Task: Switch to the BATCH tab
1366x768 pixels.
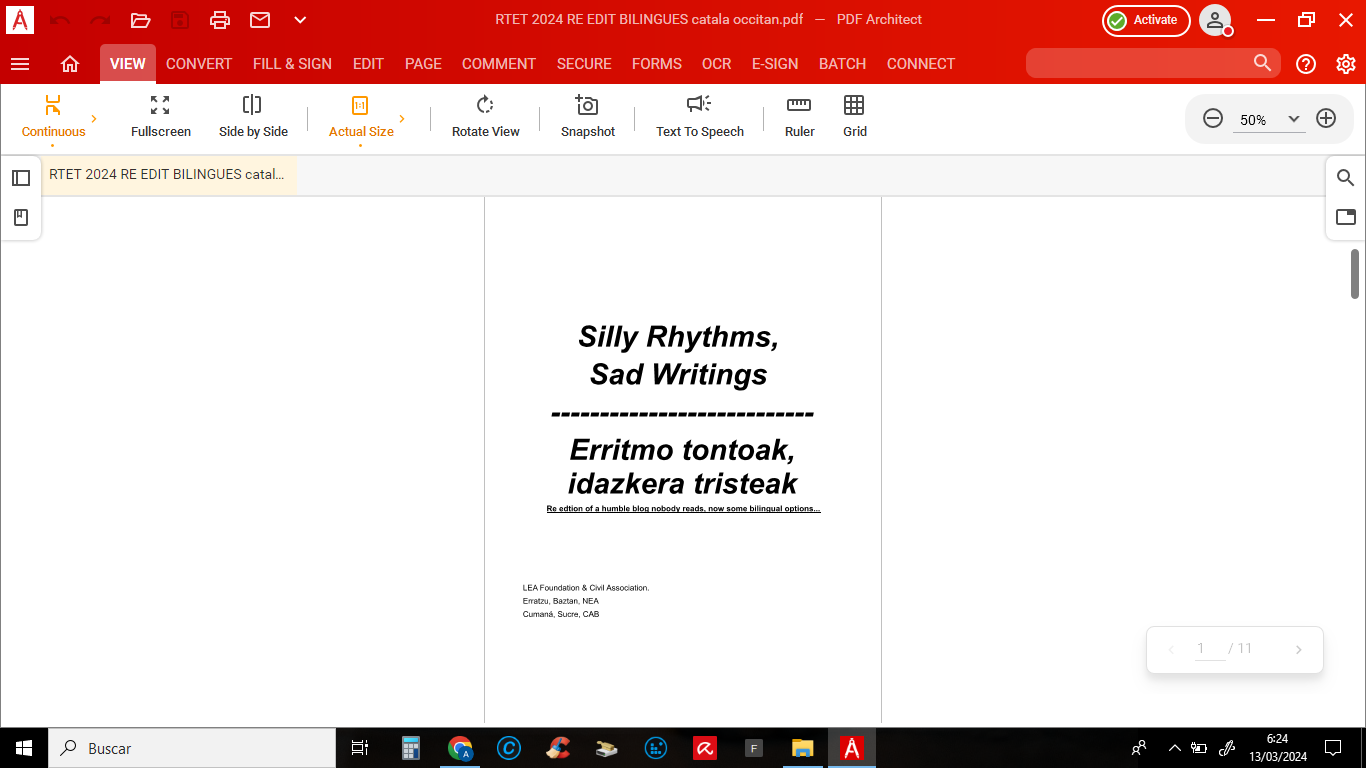Action: pos(843,64)
